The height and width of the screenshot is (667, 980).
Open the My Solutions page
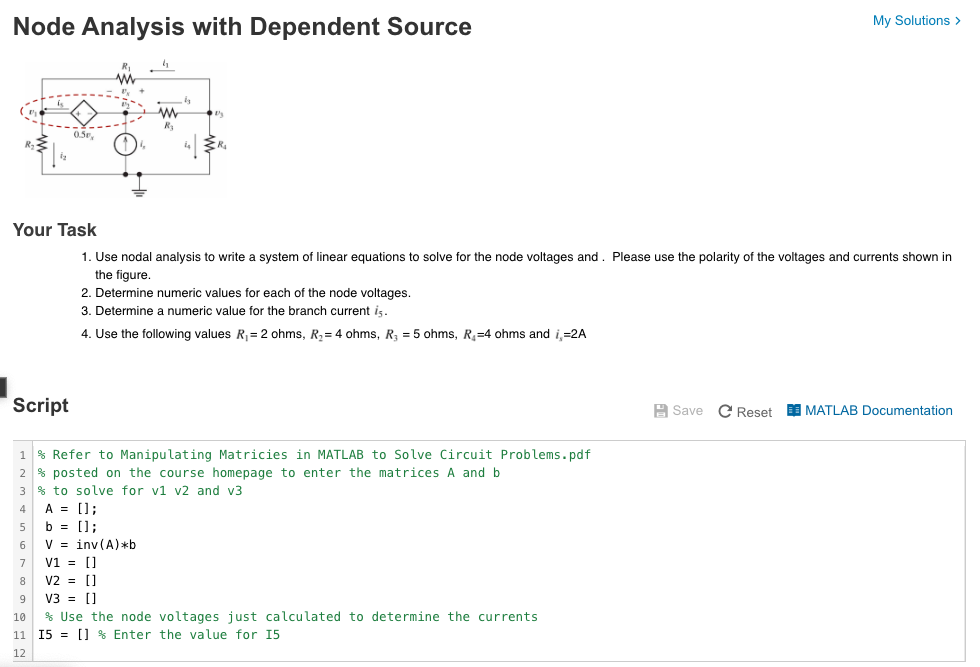(911, 20)
